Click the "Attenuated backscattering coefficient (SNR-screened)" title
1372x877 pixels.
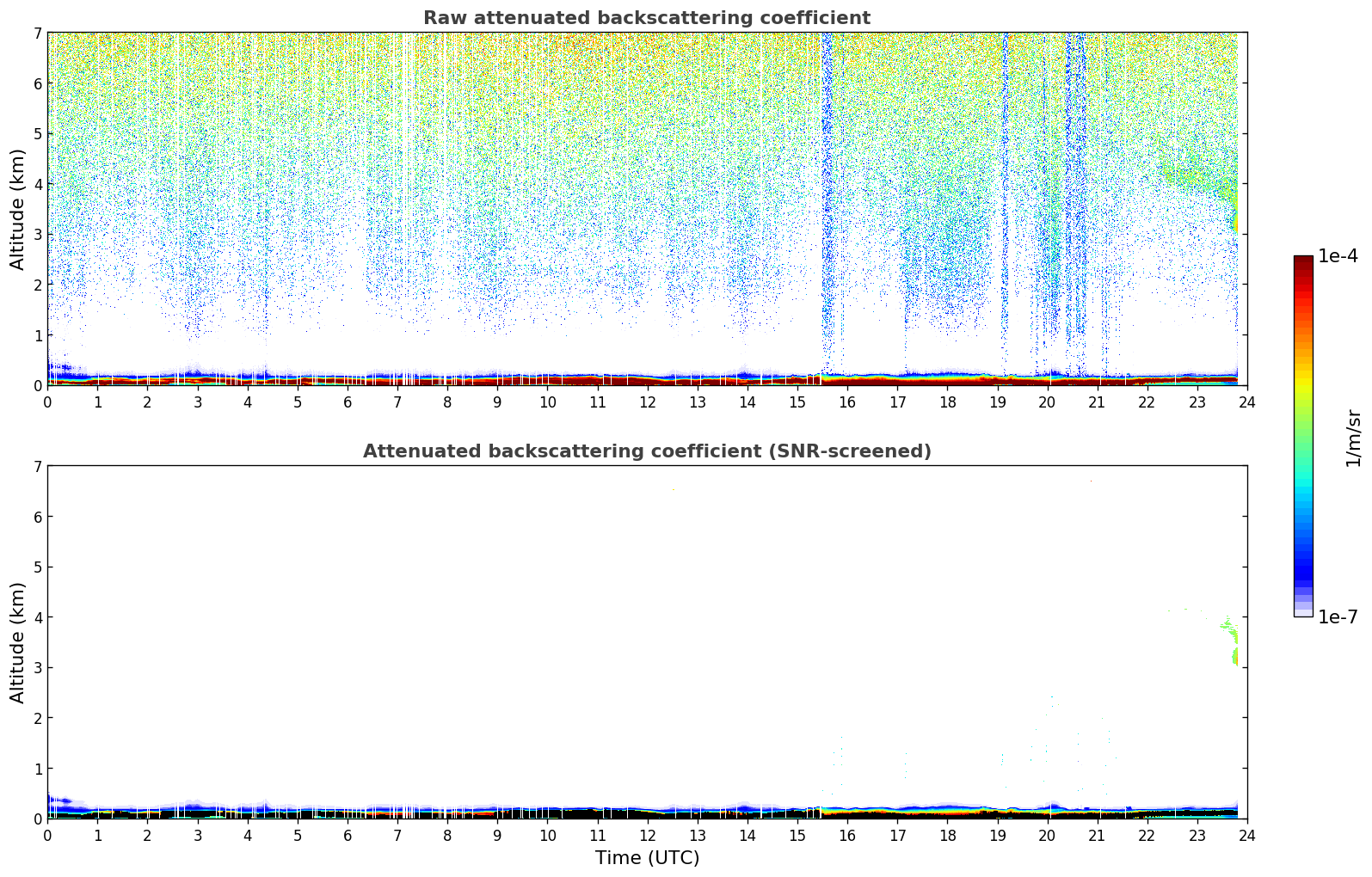click(646, 451)
